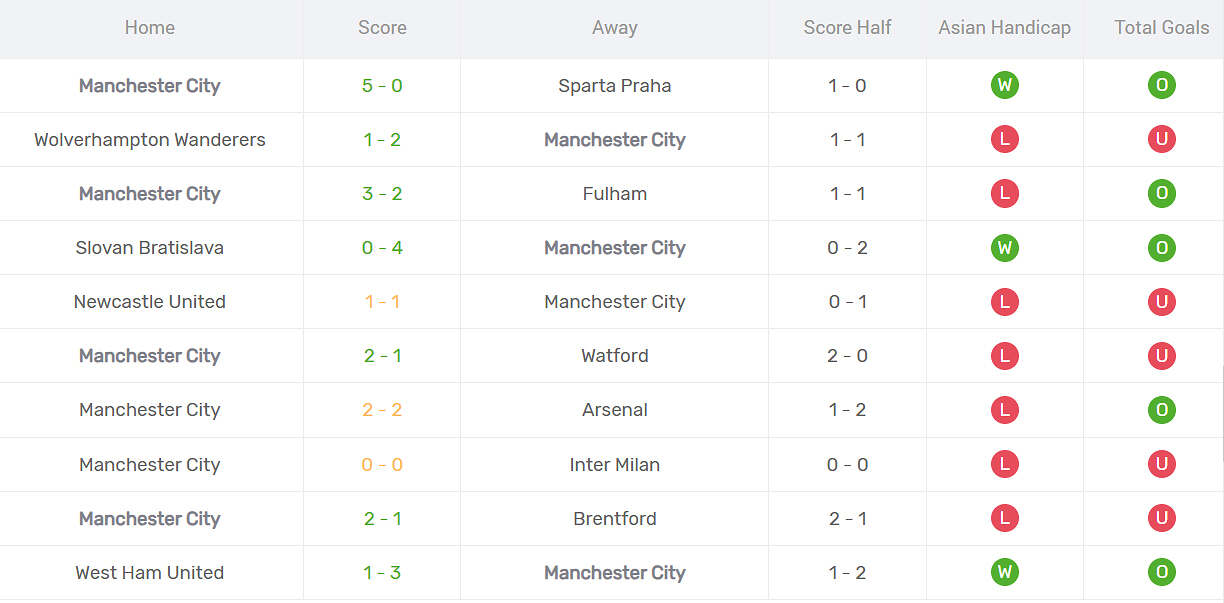Click the L handicap badge in Inter Milan row
Screen dimensions: 1224x603
(1004, 464)
